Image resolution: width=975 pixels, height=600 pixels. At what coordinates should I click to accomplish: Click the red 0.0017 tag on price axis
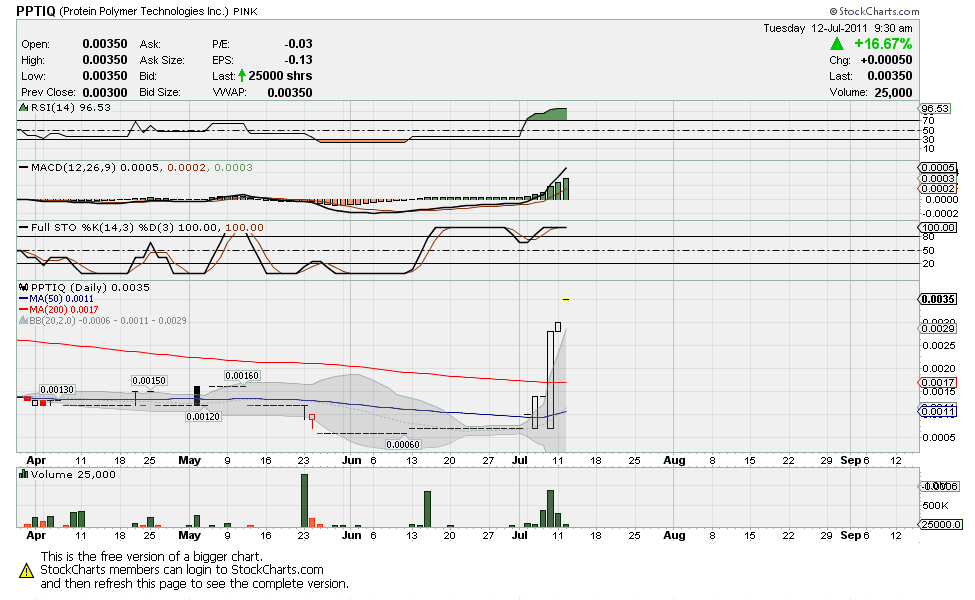point(938,382)
